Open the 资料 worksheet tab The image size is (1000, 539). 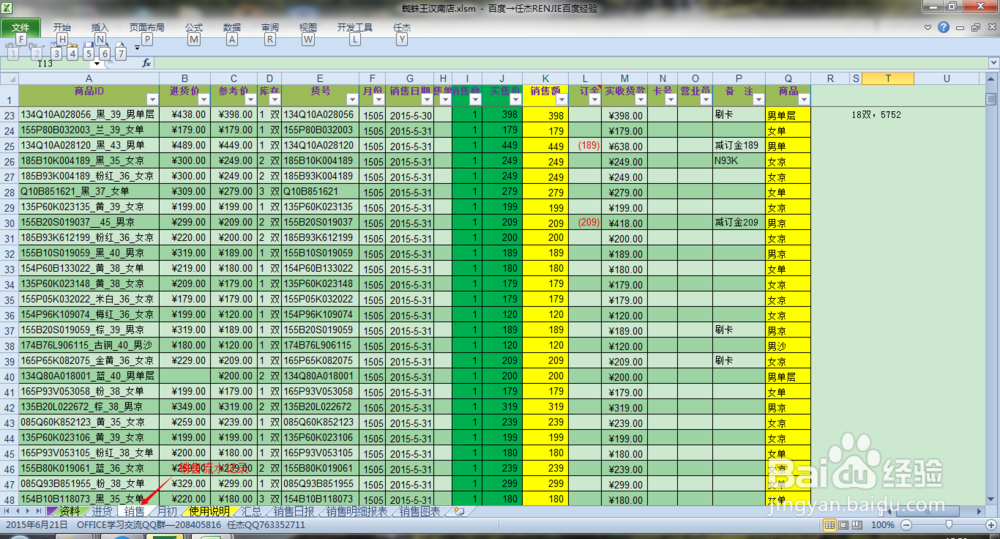coord(69,511)
